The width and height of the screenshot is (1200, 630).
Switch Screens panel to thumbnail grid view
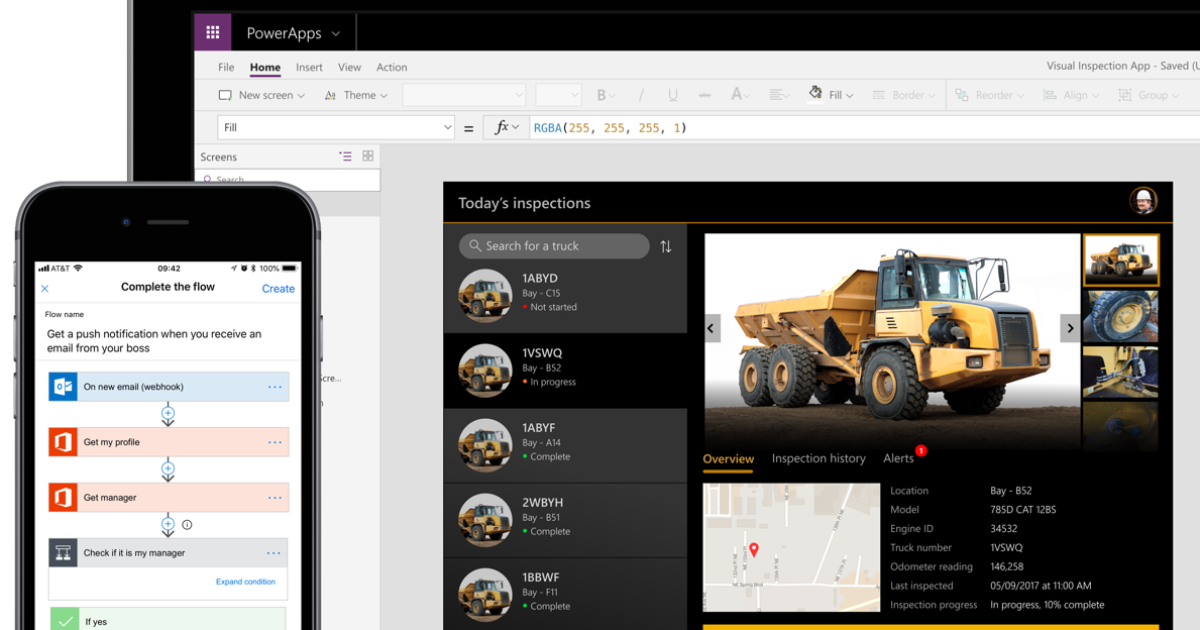(x=368, y=156)
